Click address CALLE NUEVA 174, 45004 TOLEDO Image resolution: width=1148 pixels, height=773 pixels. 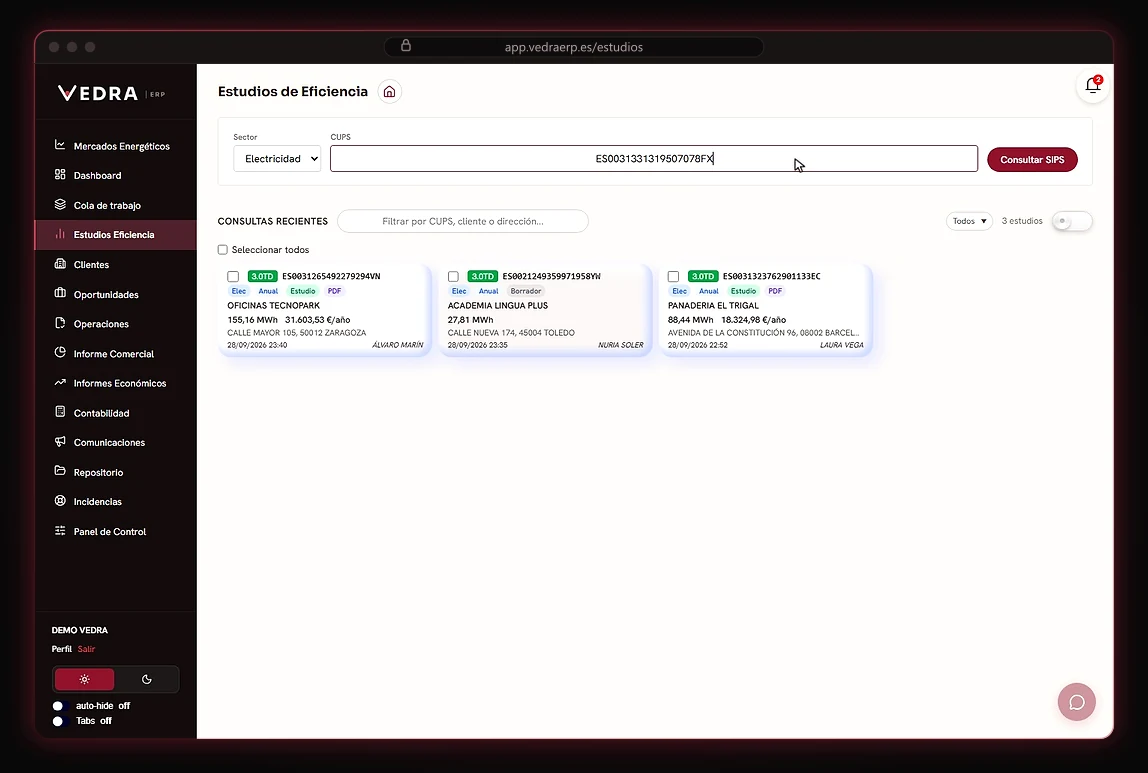click(511, 332)
